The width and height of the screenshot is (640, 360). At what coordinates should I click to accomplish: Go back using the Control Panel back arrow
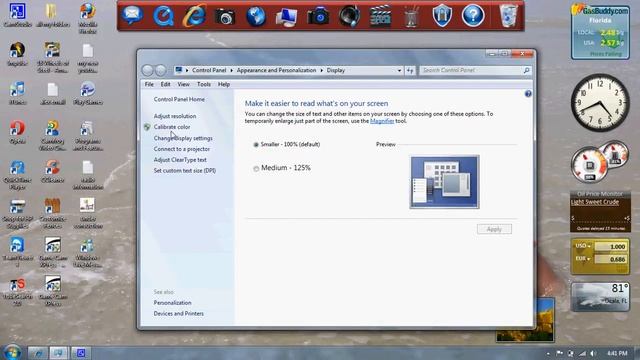point(147,70)
